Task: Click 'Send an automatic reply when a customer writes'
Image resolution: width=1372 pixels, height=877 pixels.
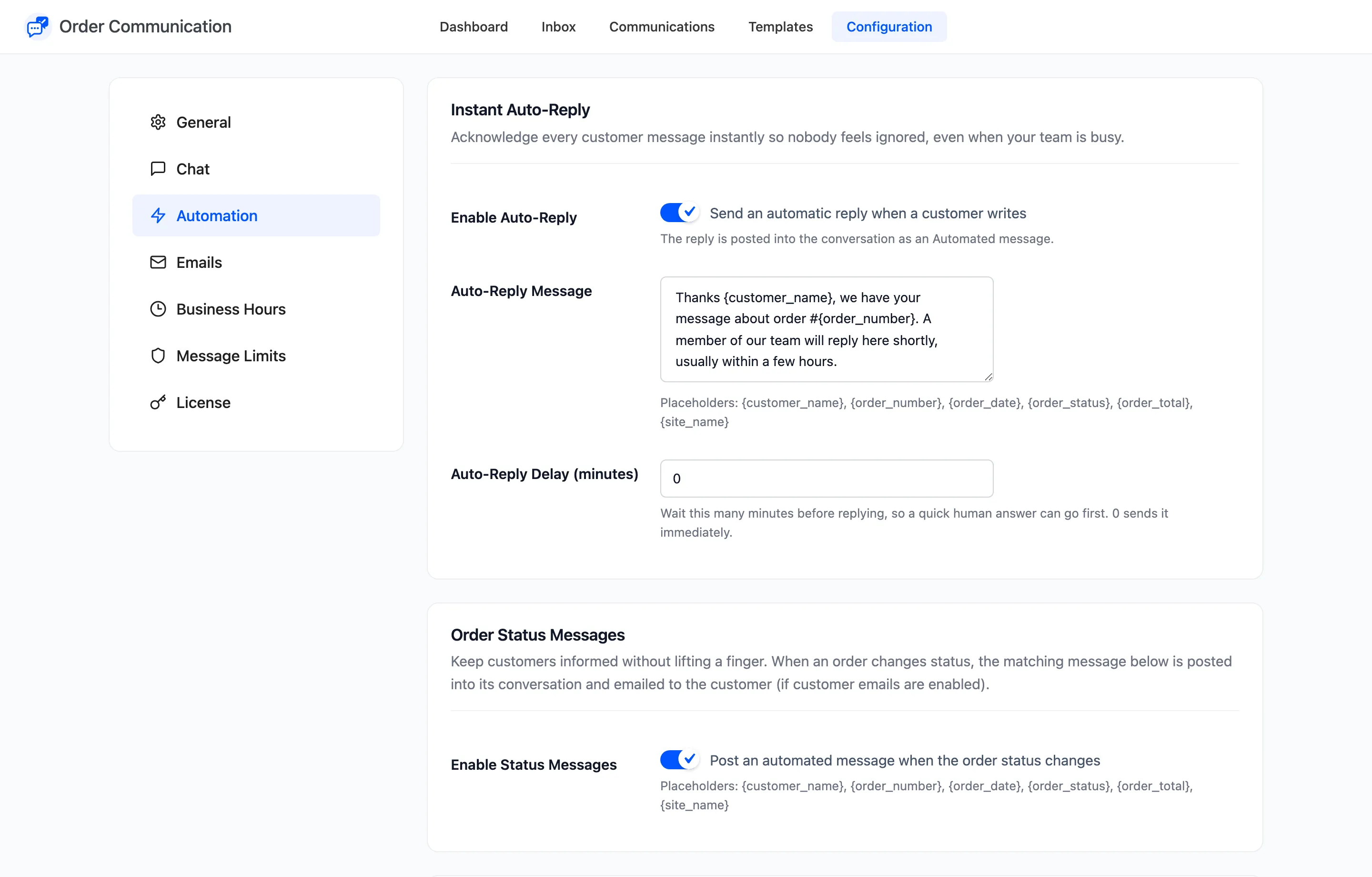Action: [868, 213]
